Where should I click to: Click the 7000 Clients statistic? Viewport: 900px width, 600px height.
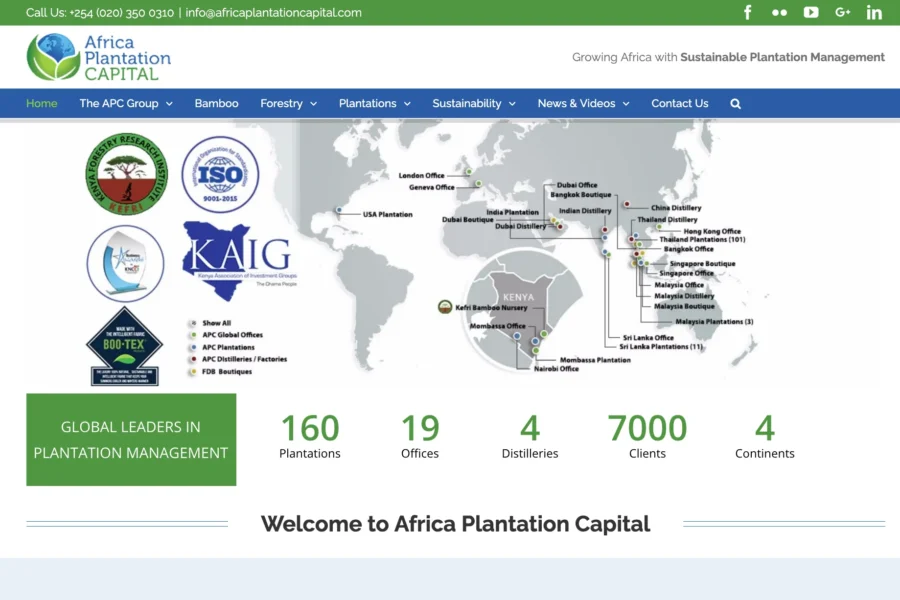click(647, 436)
